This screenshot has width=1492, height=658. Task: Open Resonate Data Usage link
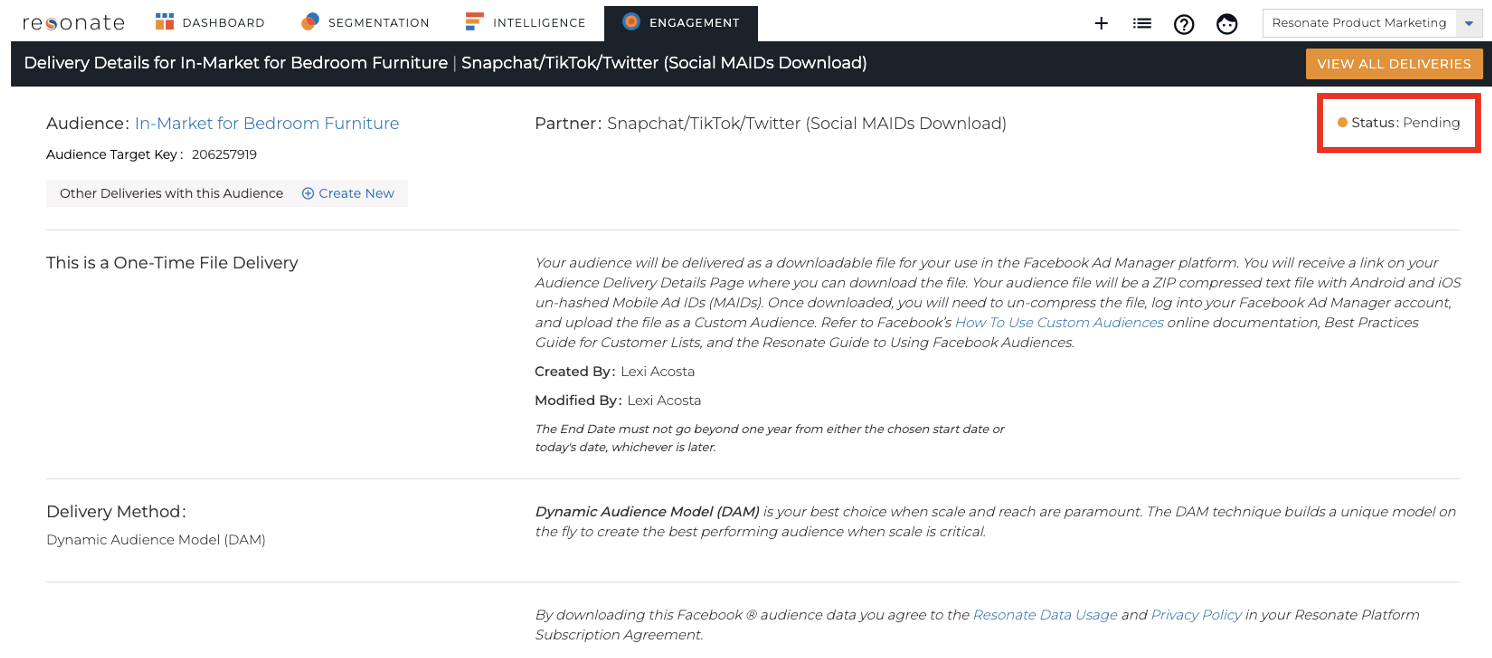[1045, 615]
